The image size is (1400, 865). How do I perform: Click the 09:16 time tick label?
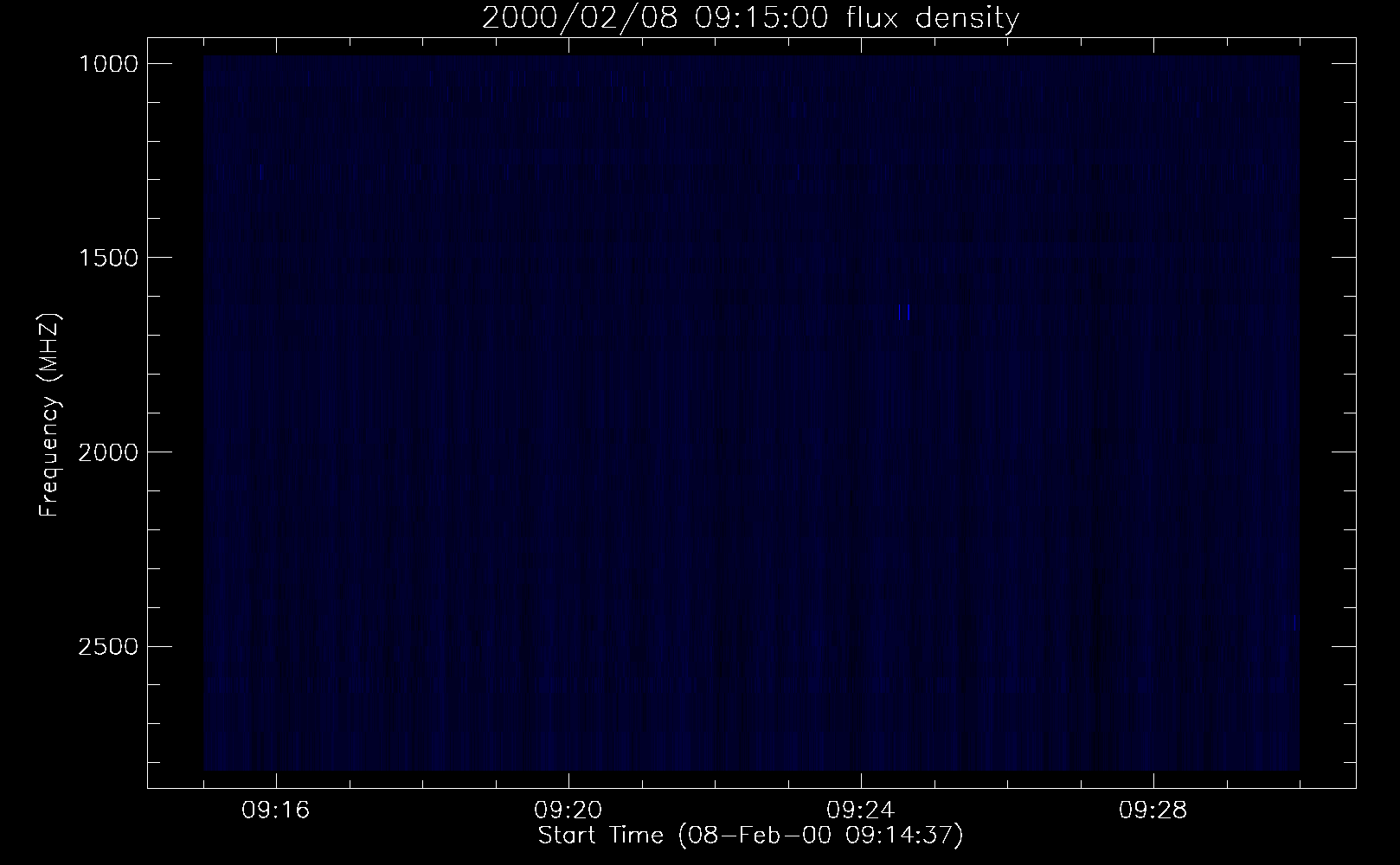coord(276,811)
